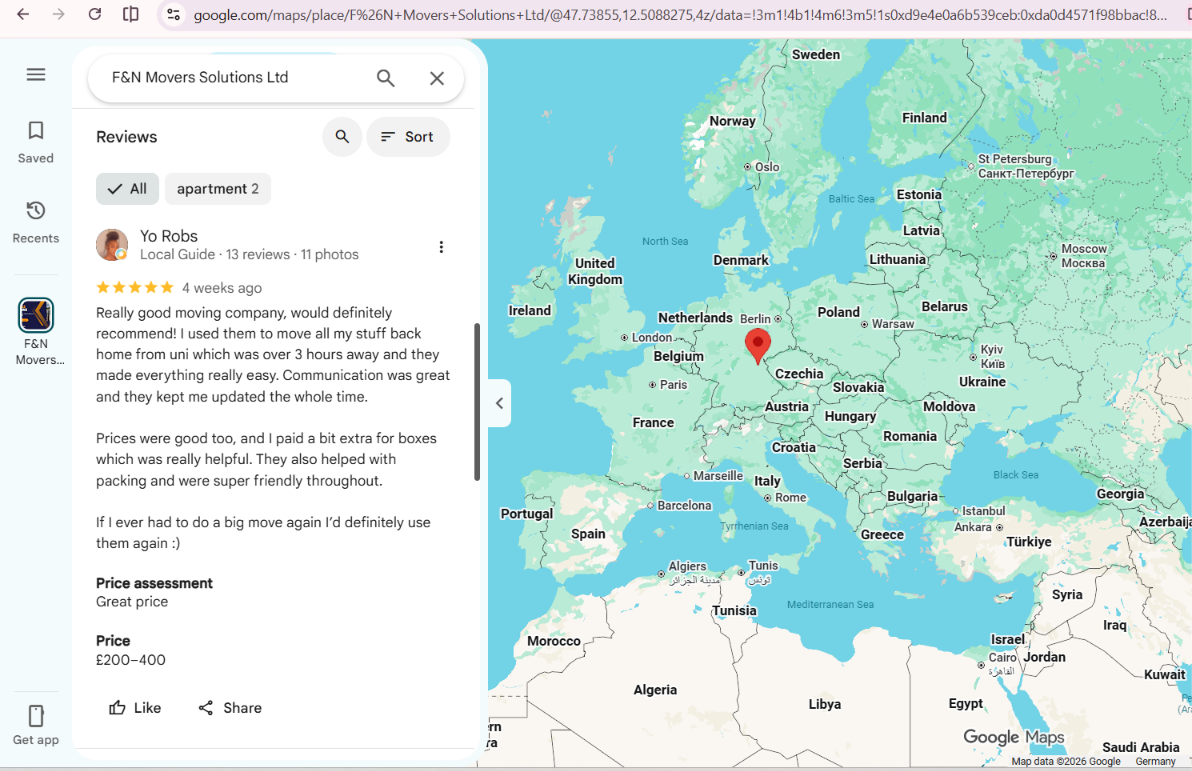This screenshot has width=1192, height=771.
Task: Search within reviews using magnifier button
Action: pos(342,137)
